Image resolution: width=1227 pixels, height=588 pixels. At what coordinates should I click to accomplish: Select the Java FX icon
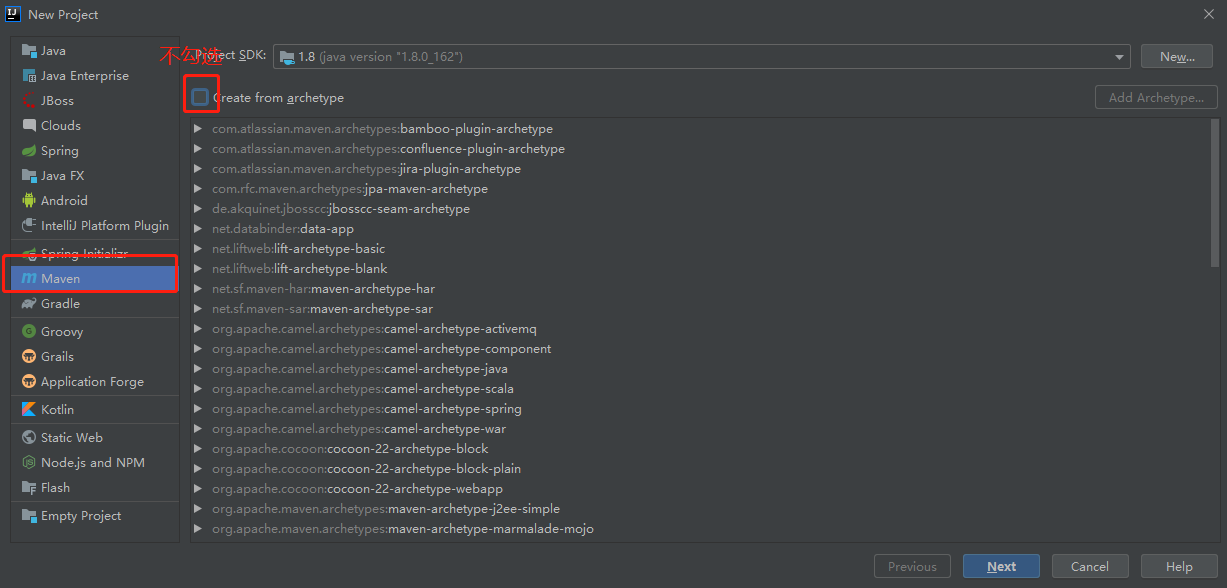29,176
